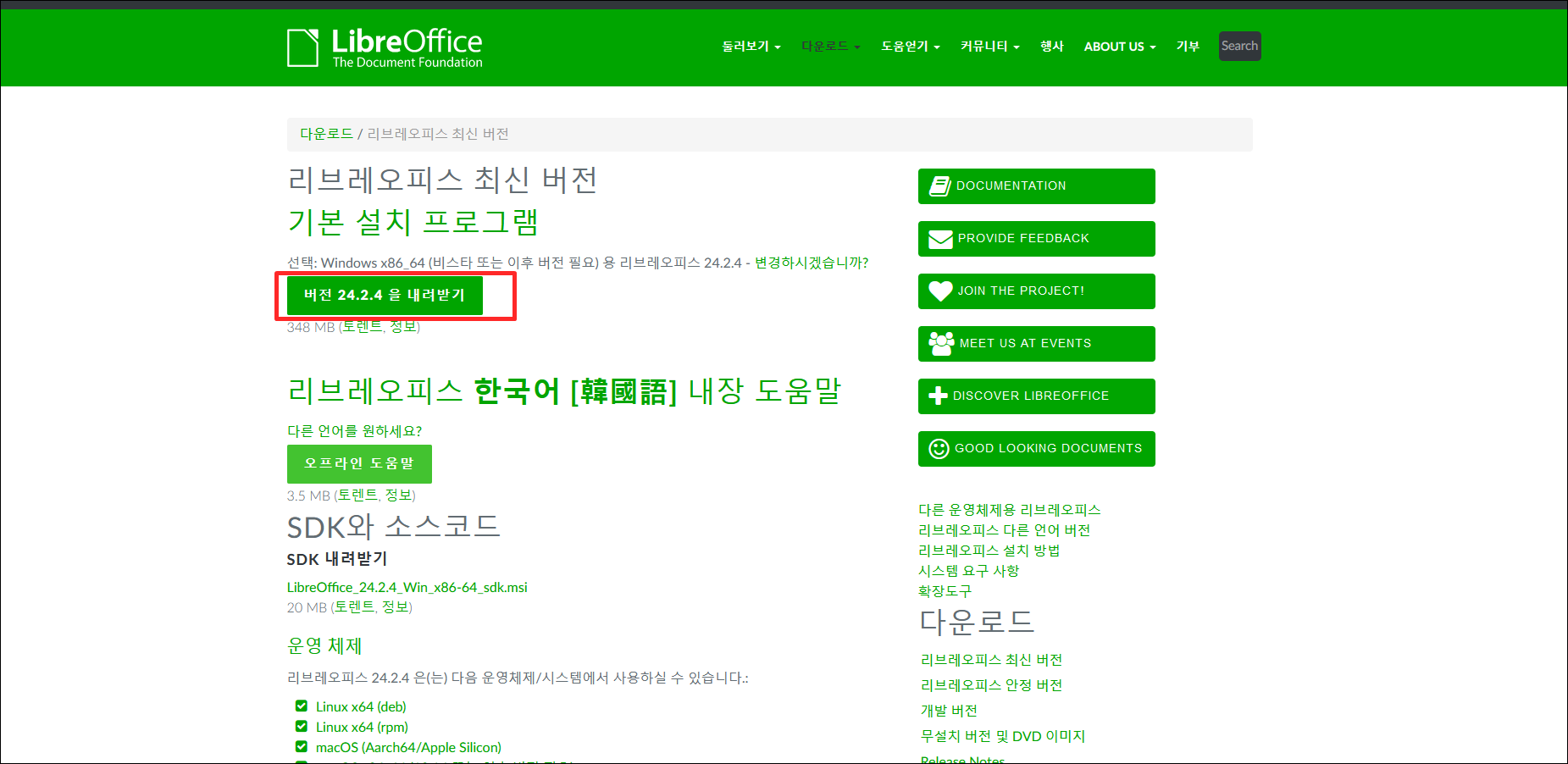Viewport: 1568px width, 764px height.
Task: Open 리브레오피스 안정 버전 sidebar link
Action: (x=991, y=685)
